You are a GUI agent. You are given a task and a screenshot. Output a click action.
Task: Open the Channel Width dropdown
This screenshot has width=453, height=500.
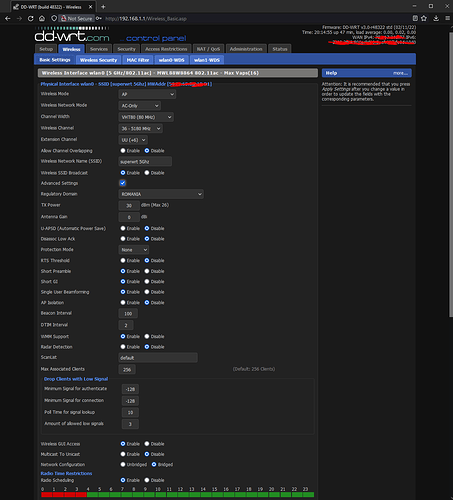pos(146,117)
